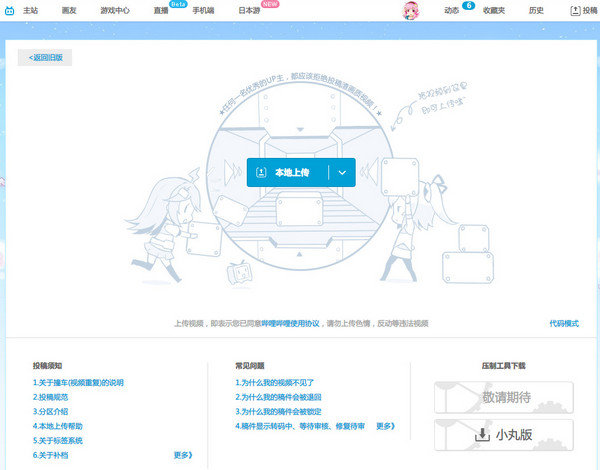Open the 直播 Beta menu item
The width and height of the screenshot is (600, 470).
coord(160,10)
